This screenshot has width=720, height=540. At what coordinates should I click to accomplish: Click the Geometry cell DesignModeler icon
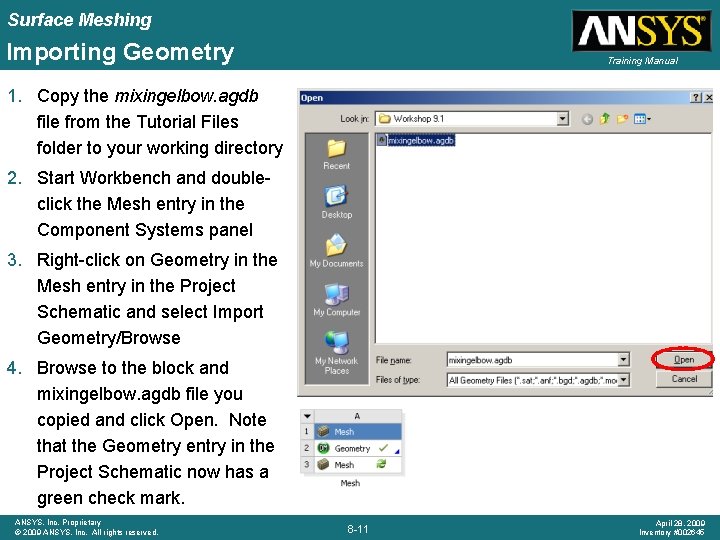click(323, 448)
